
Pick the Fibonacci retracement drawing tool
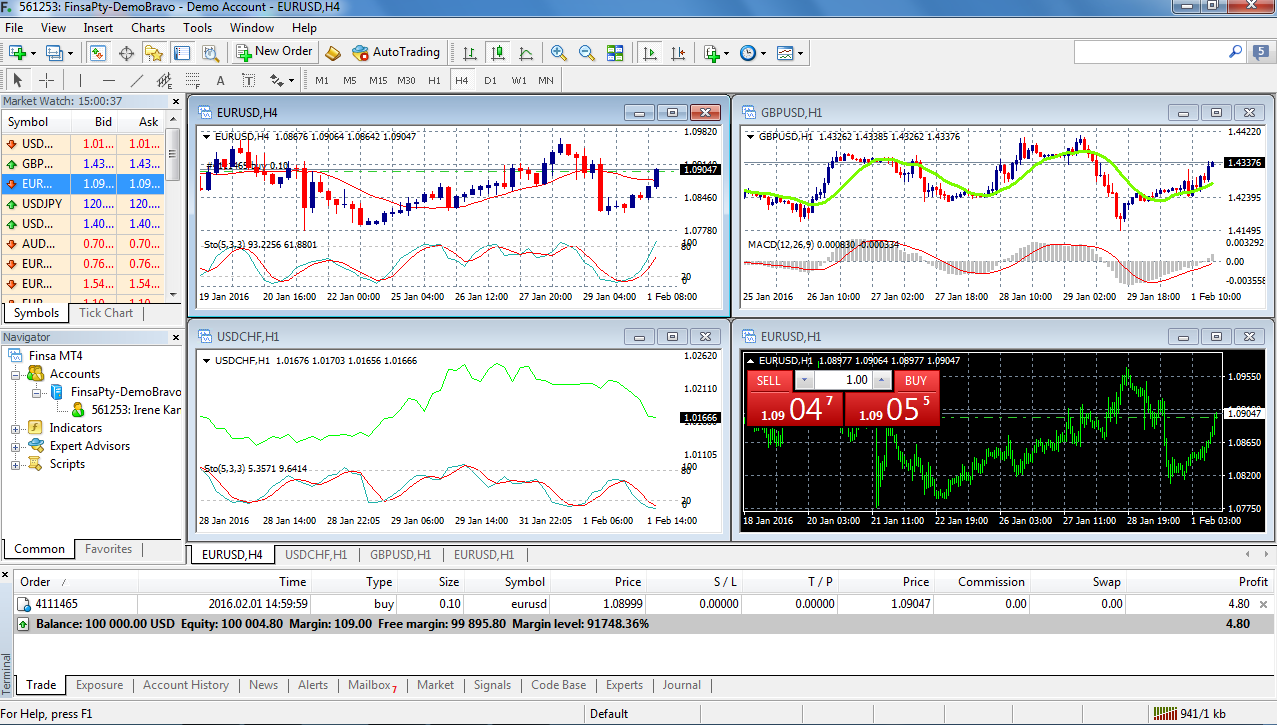tap(192, 80)
